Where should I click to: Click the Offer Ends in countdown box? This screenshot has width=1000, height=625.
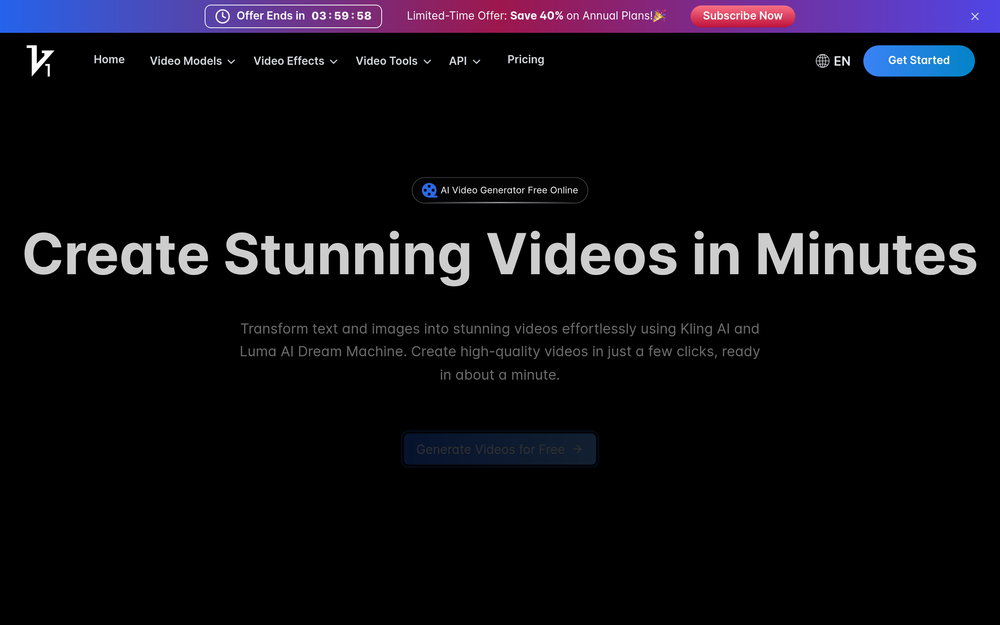293,16
